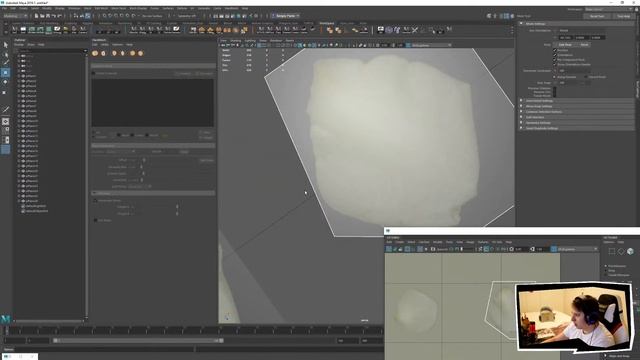Select the Pick/Marquee radio in UV Toolkit

[606, 266]
